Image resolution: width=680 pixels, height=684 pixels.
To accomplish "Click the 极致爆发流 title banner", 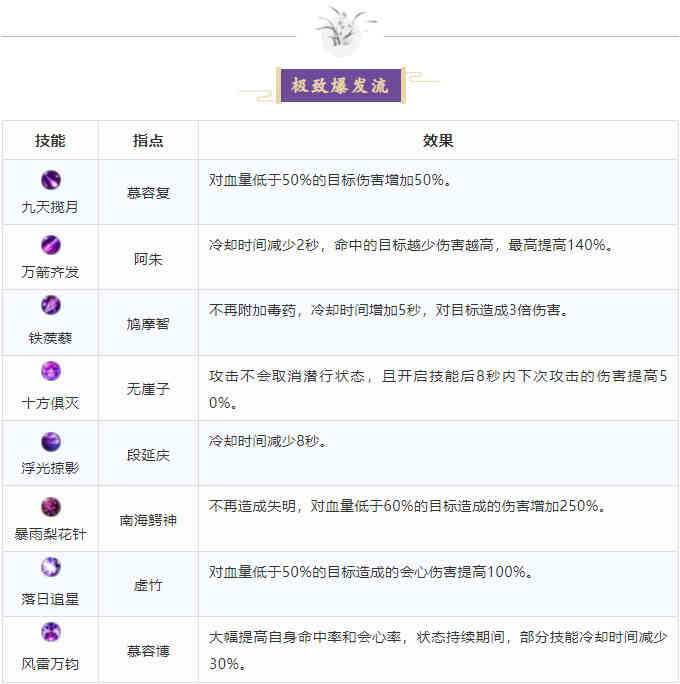I will pyautogui.click(x=339, y=85).
